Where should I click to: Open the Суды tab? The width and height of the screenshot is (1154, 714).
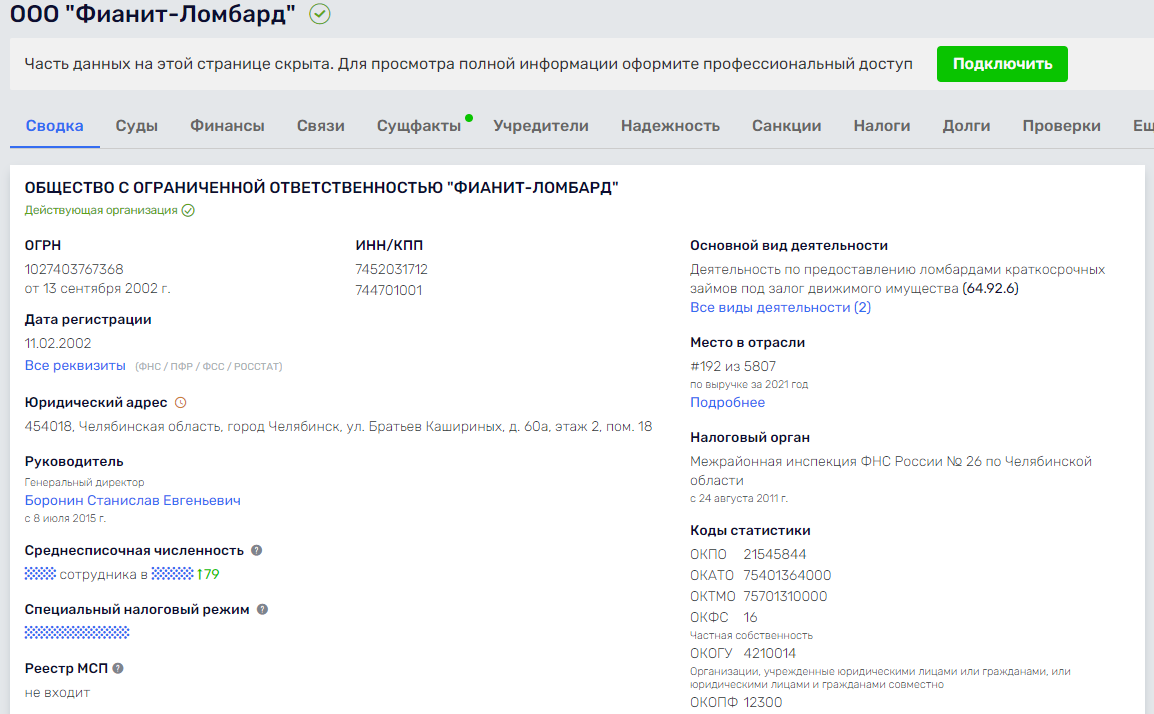coord(136,126)
